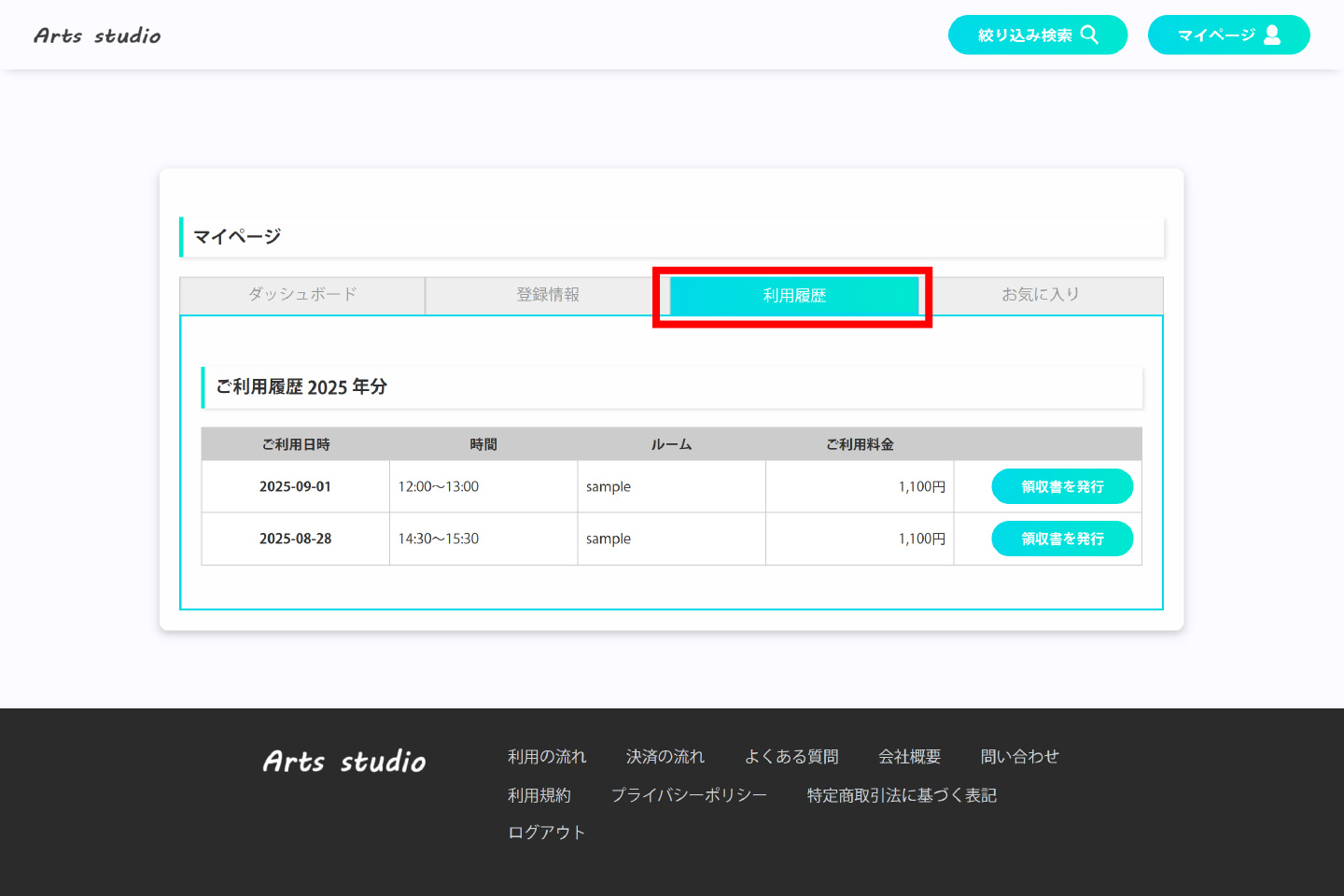Open 会社概要 footer link
This screenshot has width=1344, height=896.
click(909, 756)
